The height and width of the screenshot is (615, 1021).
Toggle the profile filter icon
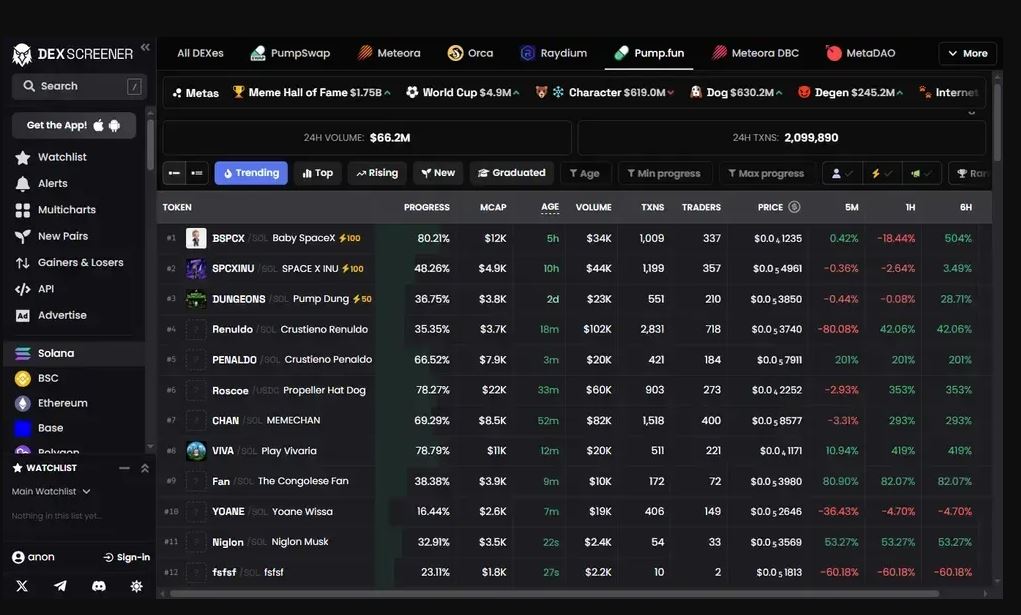(x=842, y=173)
